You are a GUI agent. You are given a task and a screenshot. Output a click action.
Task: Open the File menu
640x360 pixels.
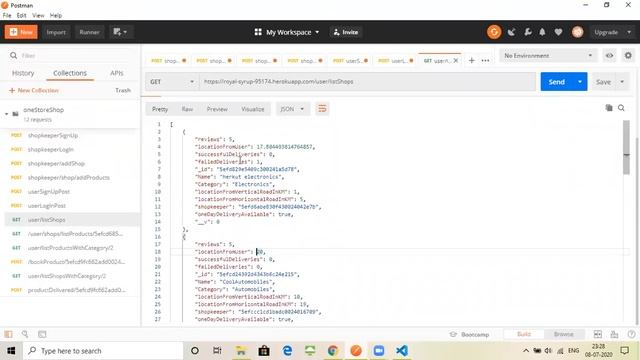coord(7,15)
